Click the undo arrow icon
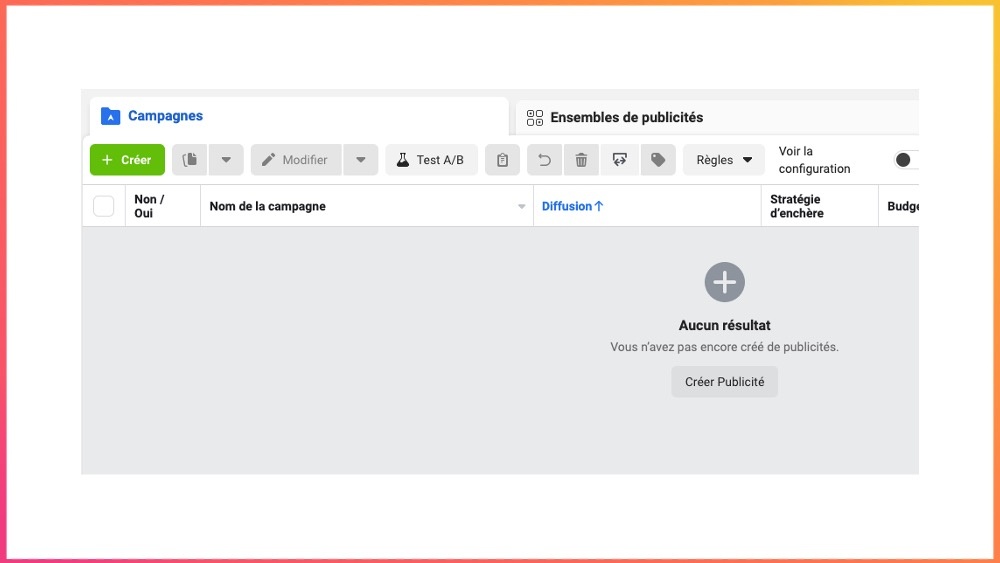Image resolution: width=1000 pixels, height=563 pixels. [x=544, y=159]
